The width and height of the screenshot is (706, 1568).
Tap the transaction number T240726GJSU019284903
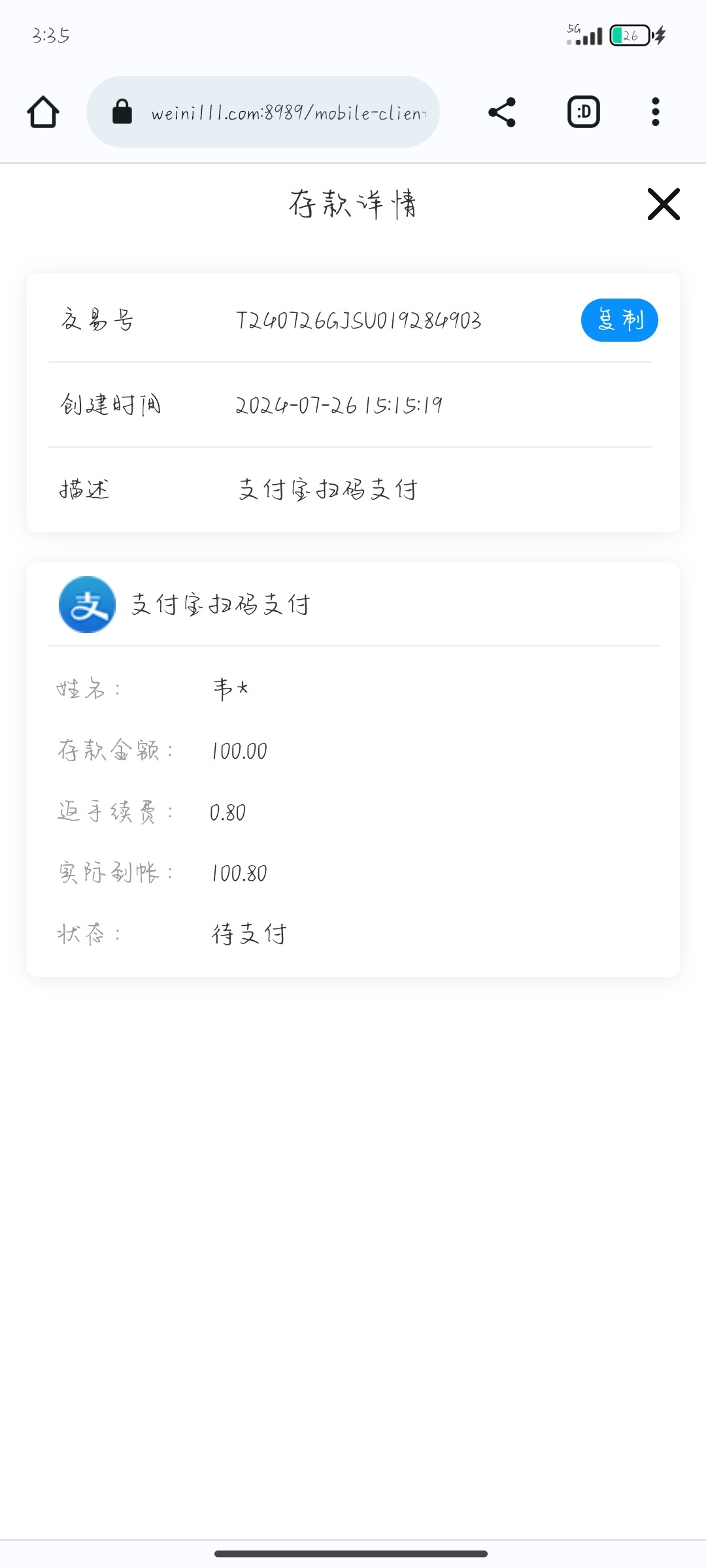tap(358, 321)
